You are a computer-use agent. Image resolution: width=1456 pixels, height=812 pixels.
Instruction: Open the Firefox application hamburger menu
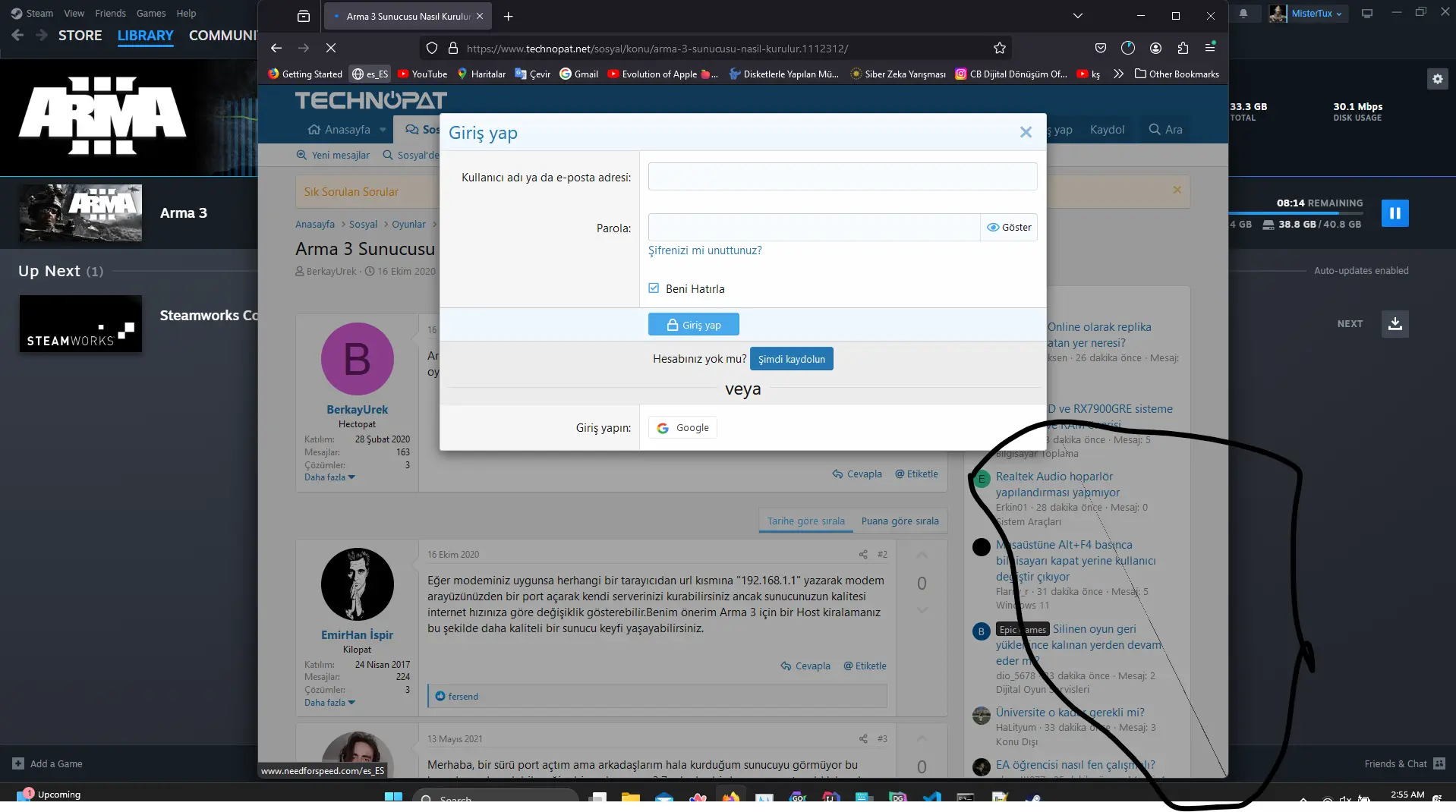(1210, 48)
